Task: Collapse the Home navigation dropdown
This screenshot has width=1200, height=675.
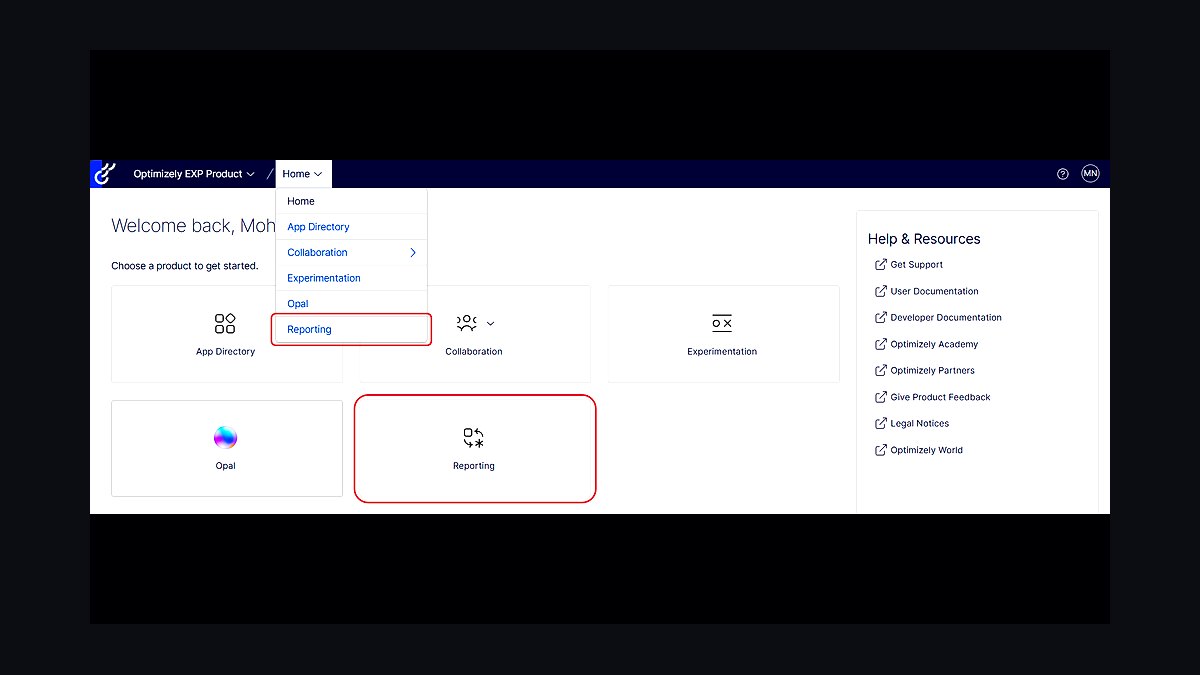Action: (x=302, y=174)
